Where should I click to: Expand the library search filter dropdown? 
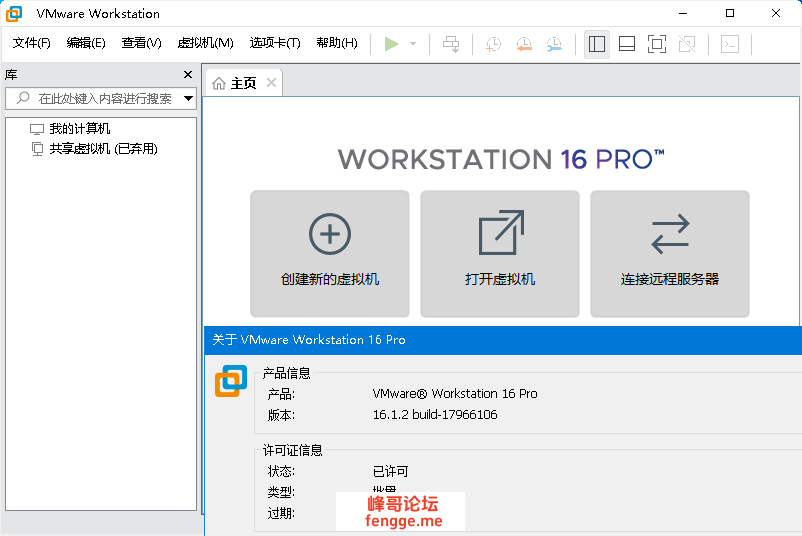[189, 98]
